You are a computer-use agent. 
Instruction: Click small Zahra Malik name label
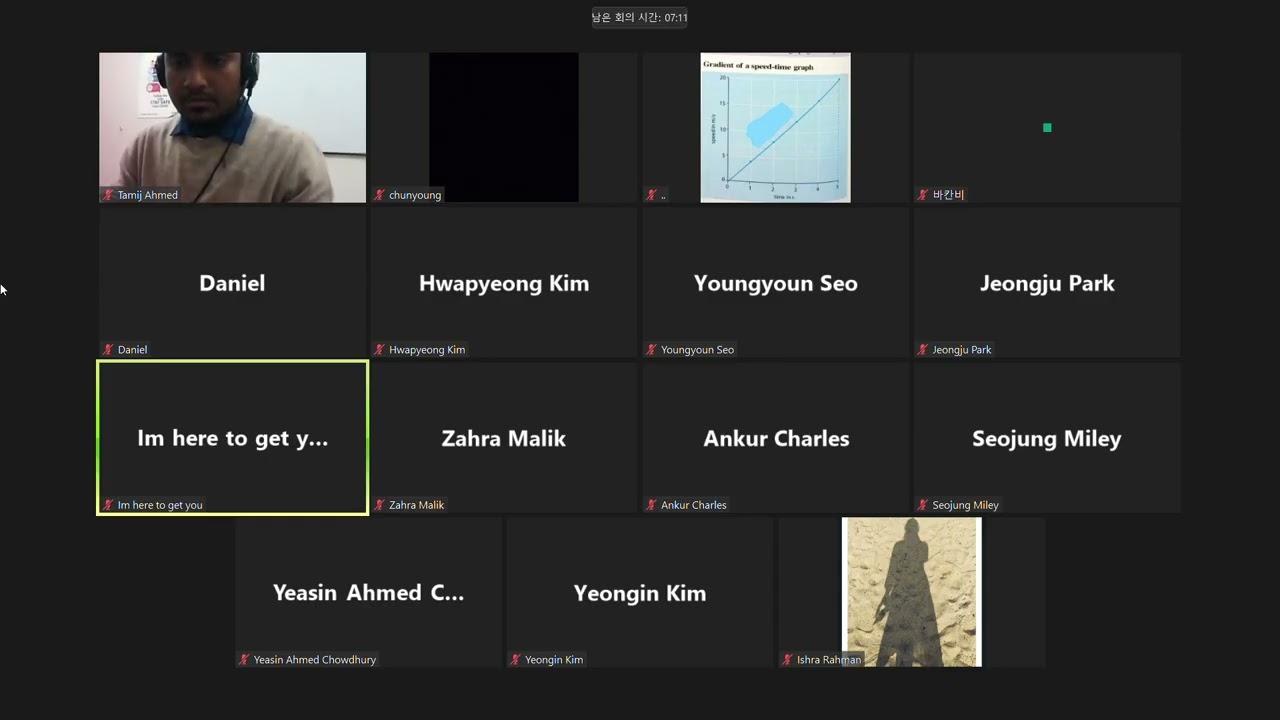pos(416,505)
